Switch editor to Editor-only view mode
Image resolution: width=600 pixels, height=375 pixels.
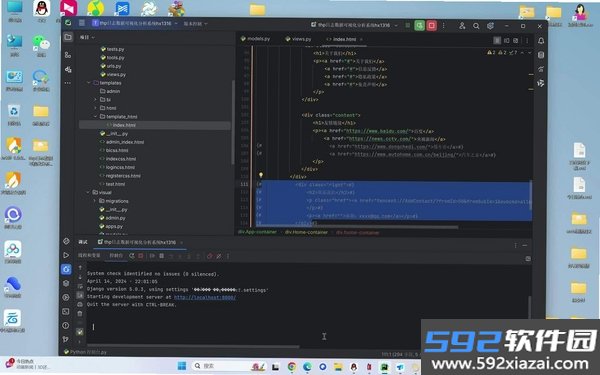pyautogui.click(x=497, y=41)
